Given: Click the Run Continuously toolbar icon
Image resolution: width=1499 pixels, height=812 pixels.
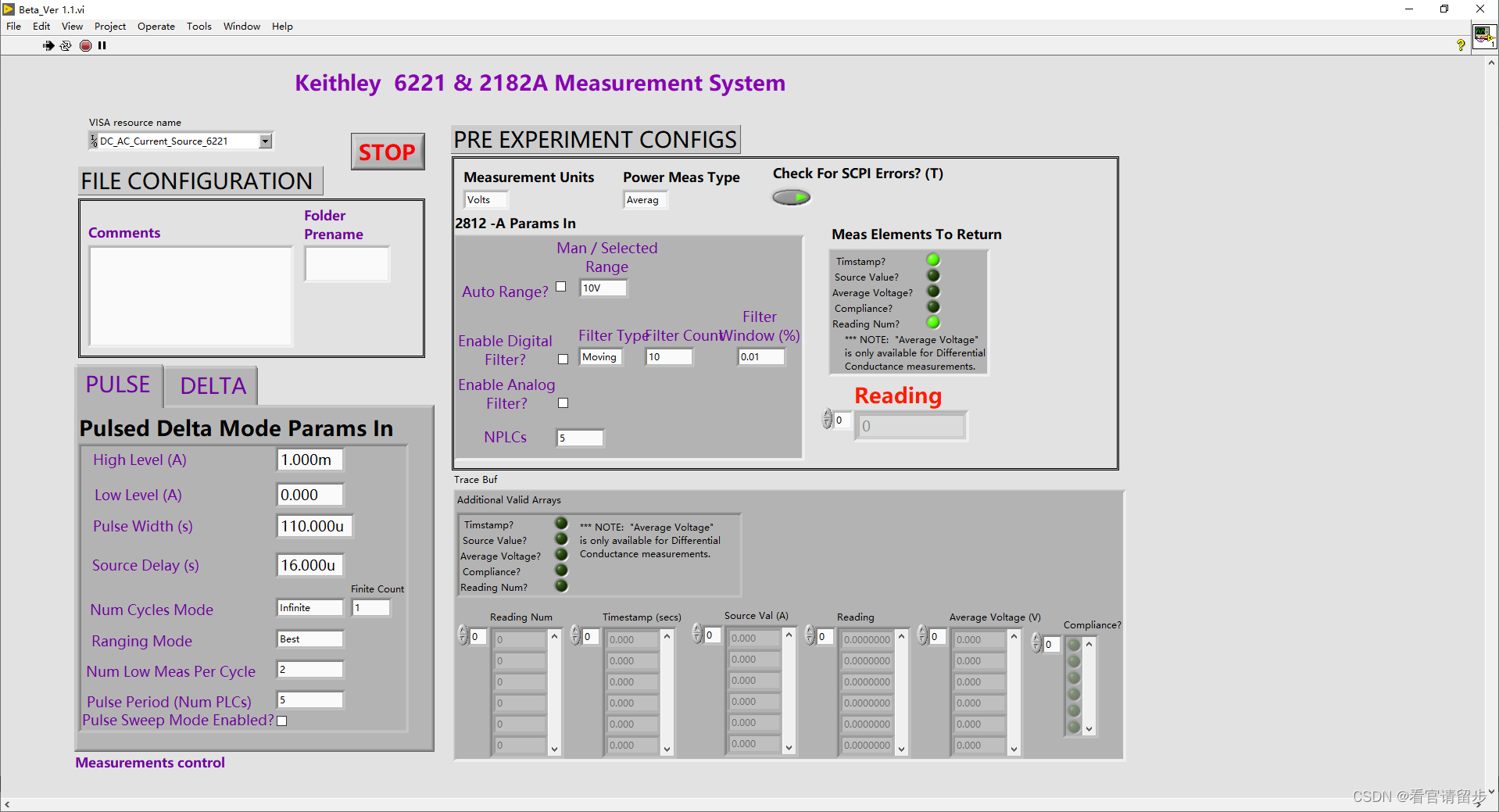Looking at the screenshot, I should (x=66, y=45).
